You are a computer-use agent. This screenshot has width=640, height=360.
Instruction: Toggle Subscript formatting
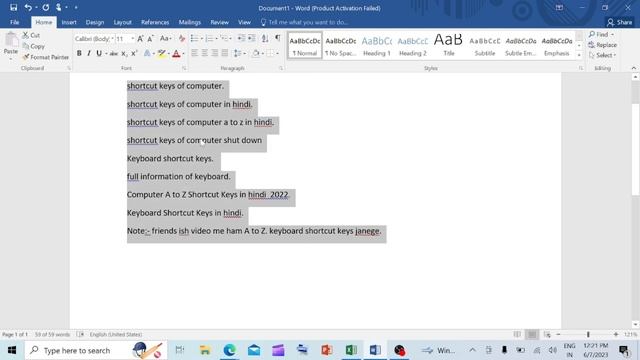[124, 53]
